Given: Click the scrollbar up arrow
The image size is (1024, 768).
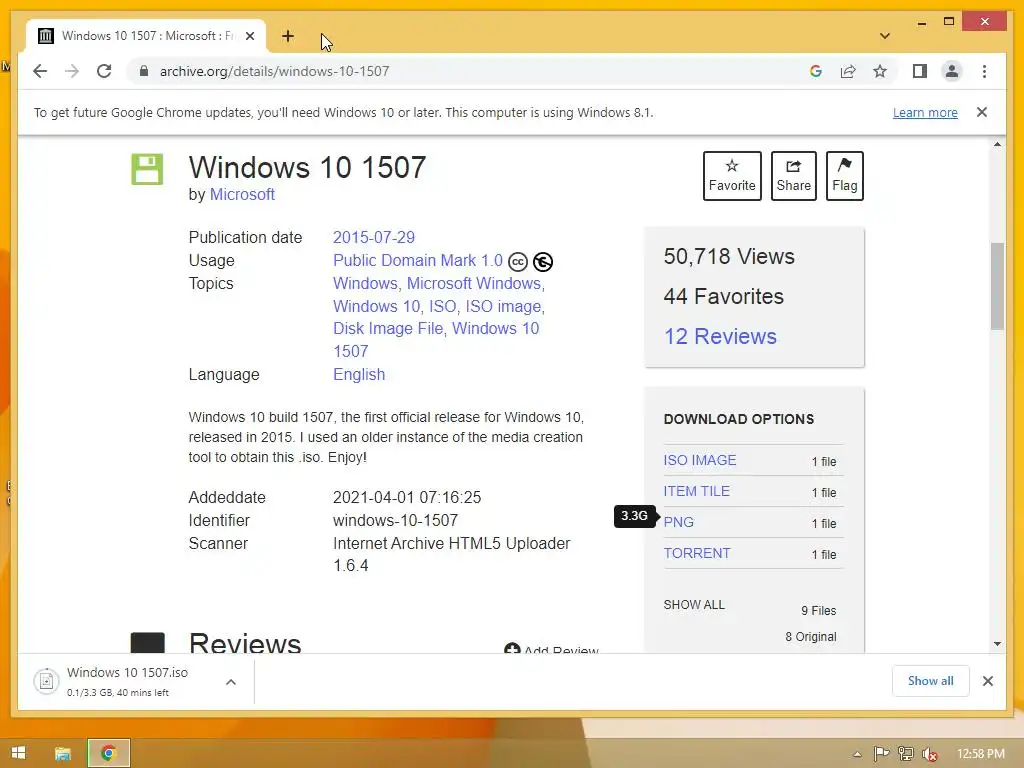Looking at the screenshot, I should pos(997,144).
